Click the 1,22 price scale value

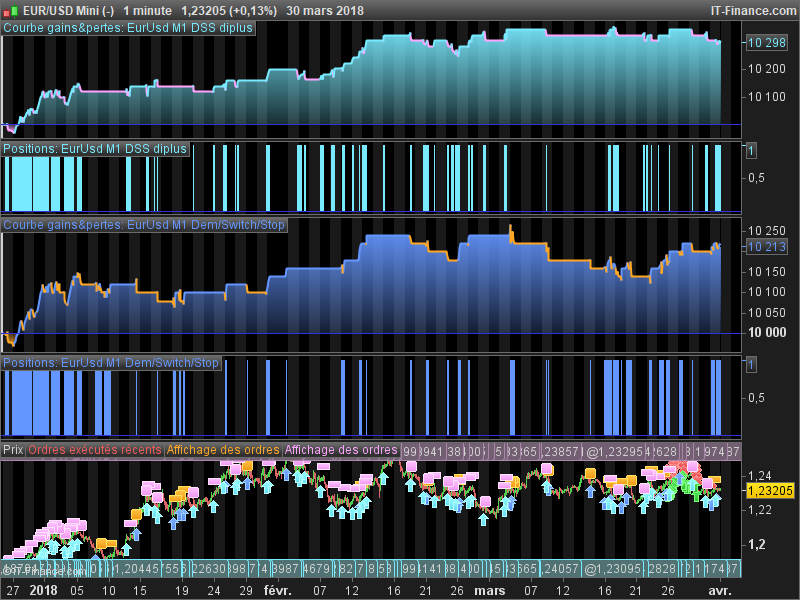click(760, 510)
